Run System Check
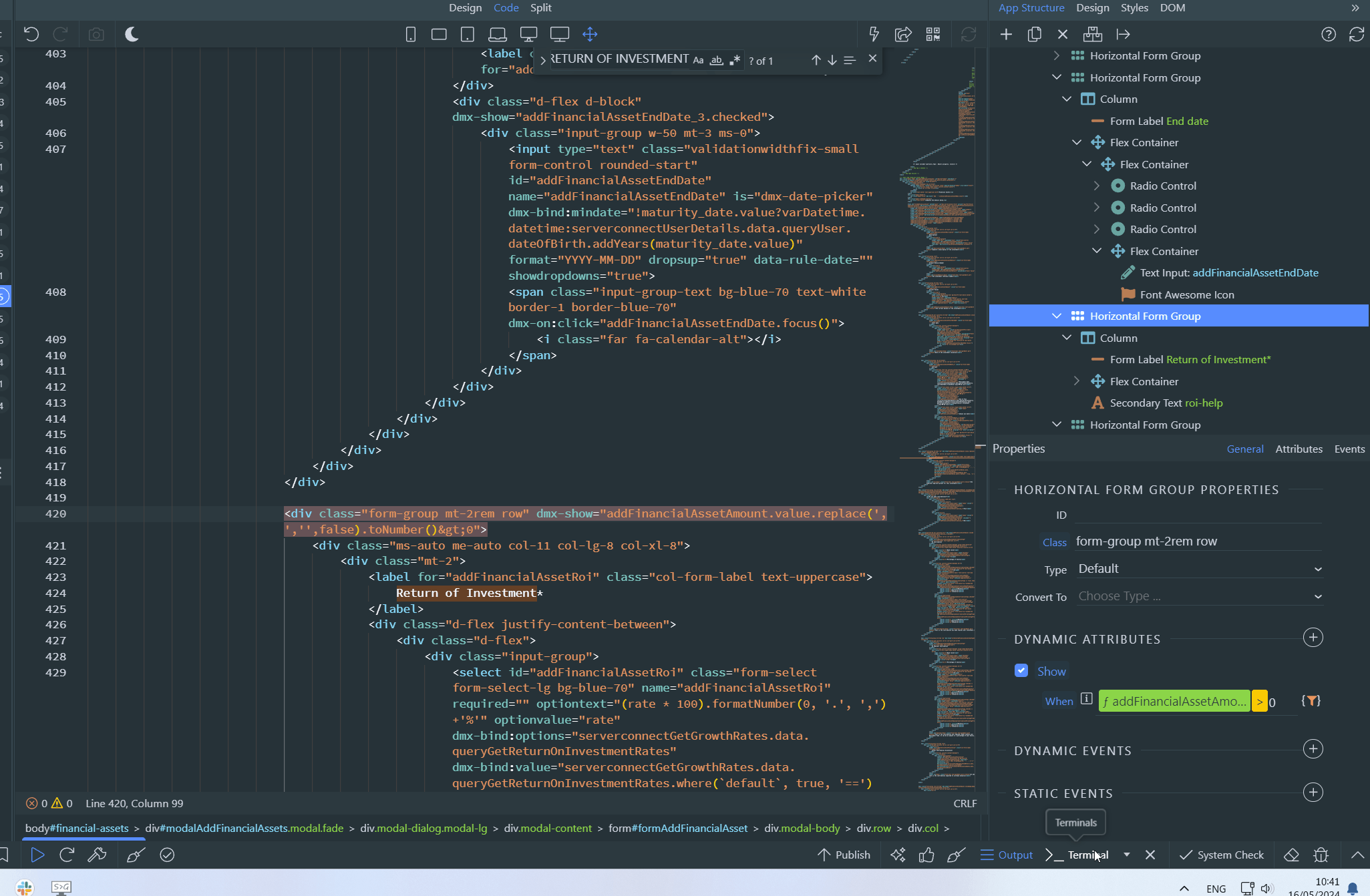The image size is (1370, 896). (x=1222, y=855)
